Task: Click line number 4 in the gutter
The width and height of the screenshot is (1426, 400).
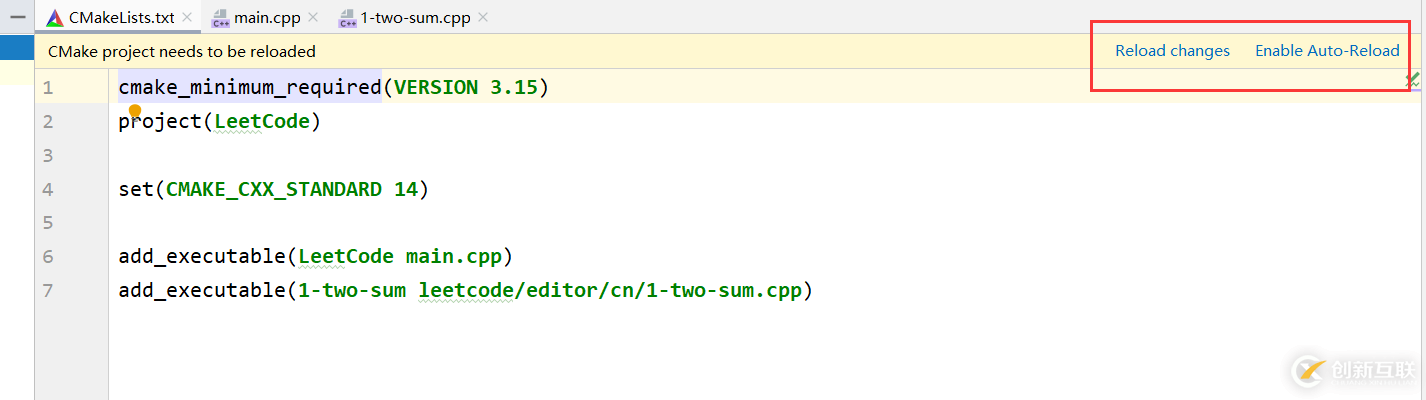Action: click(x=48, y=189)
